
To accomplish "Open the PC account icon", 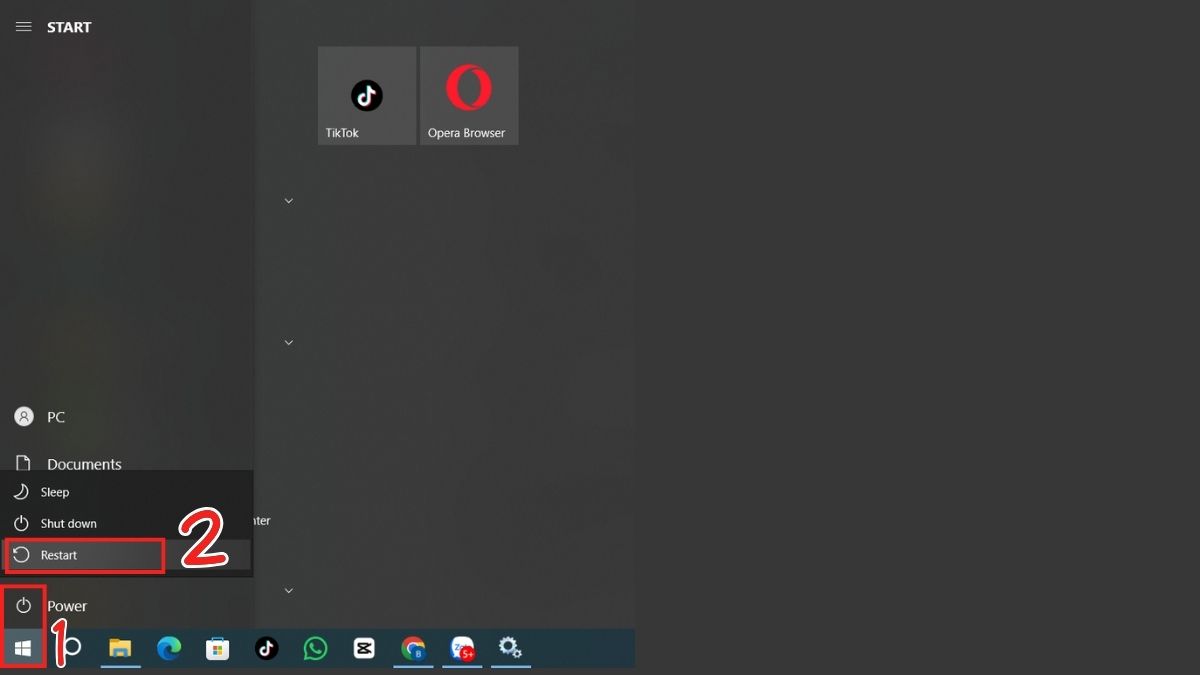I will 24,417.
